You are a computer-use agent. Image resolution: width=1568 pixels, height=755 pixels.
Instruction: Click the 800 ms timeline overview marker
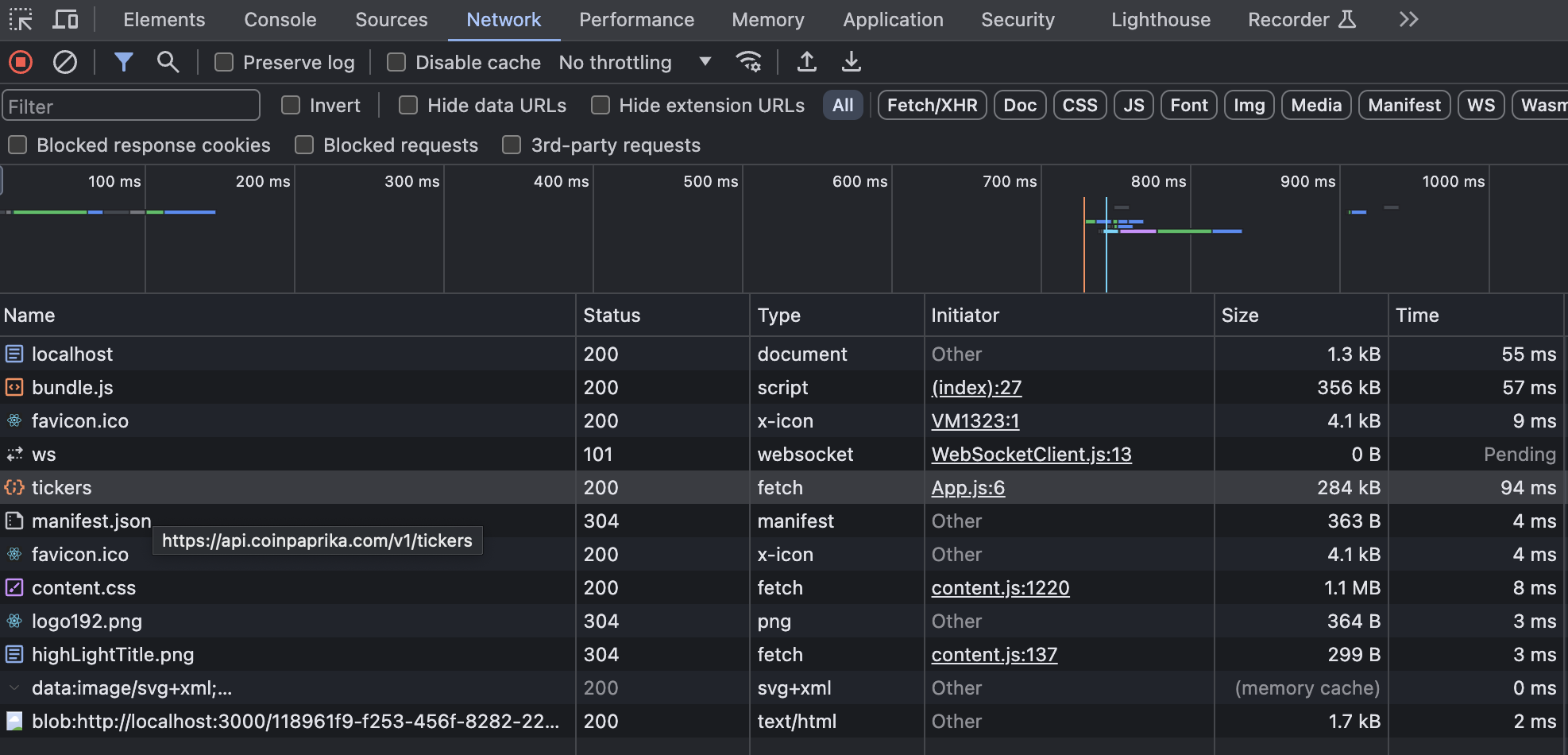click(1158, 181)
